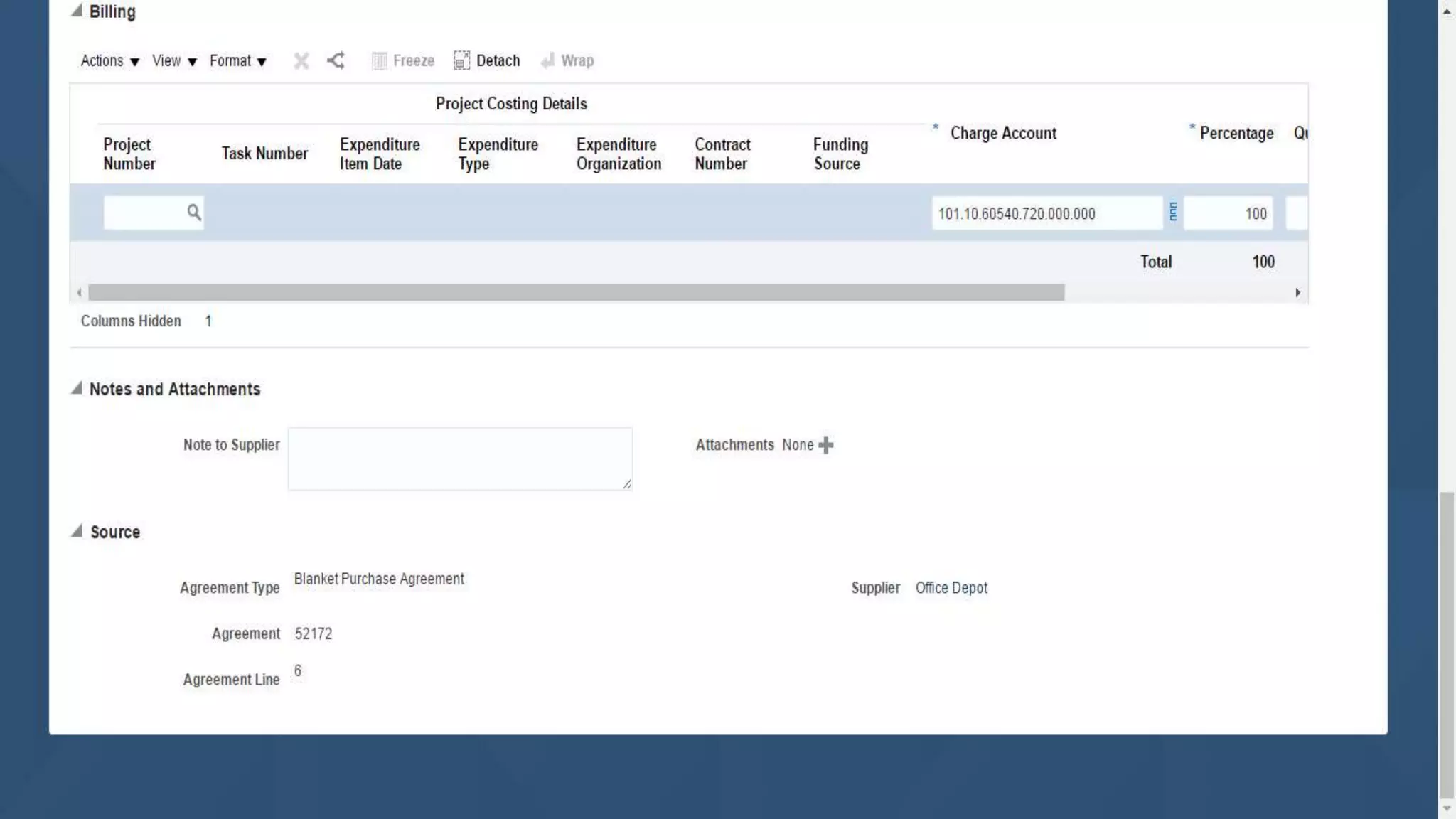1456x819 pixels.
Task: Click the page scroll up arrow
Action: (x=1447, y=12)
